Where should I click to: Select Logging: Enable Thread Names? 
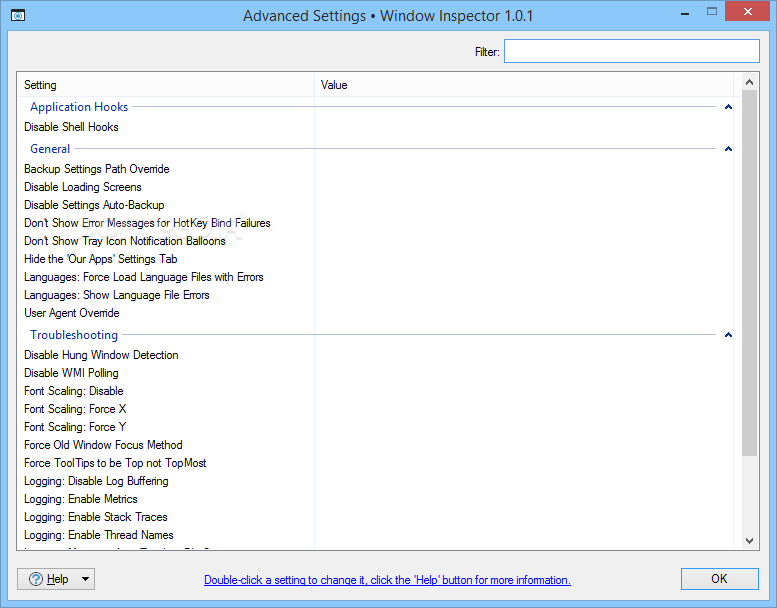pyautogui.click(x=99, y=535)
